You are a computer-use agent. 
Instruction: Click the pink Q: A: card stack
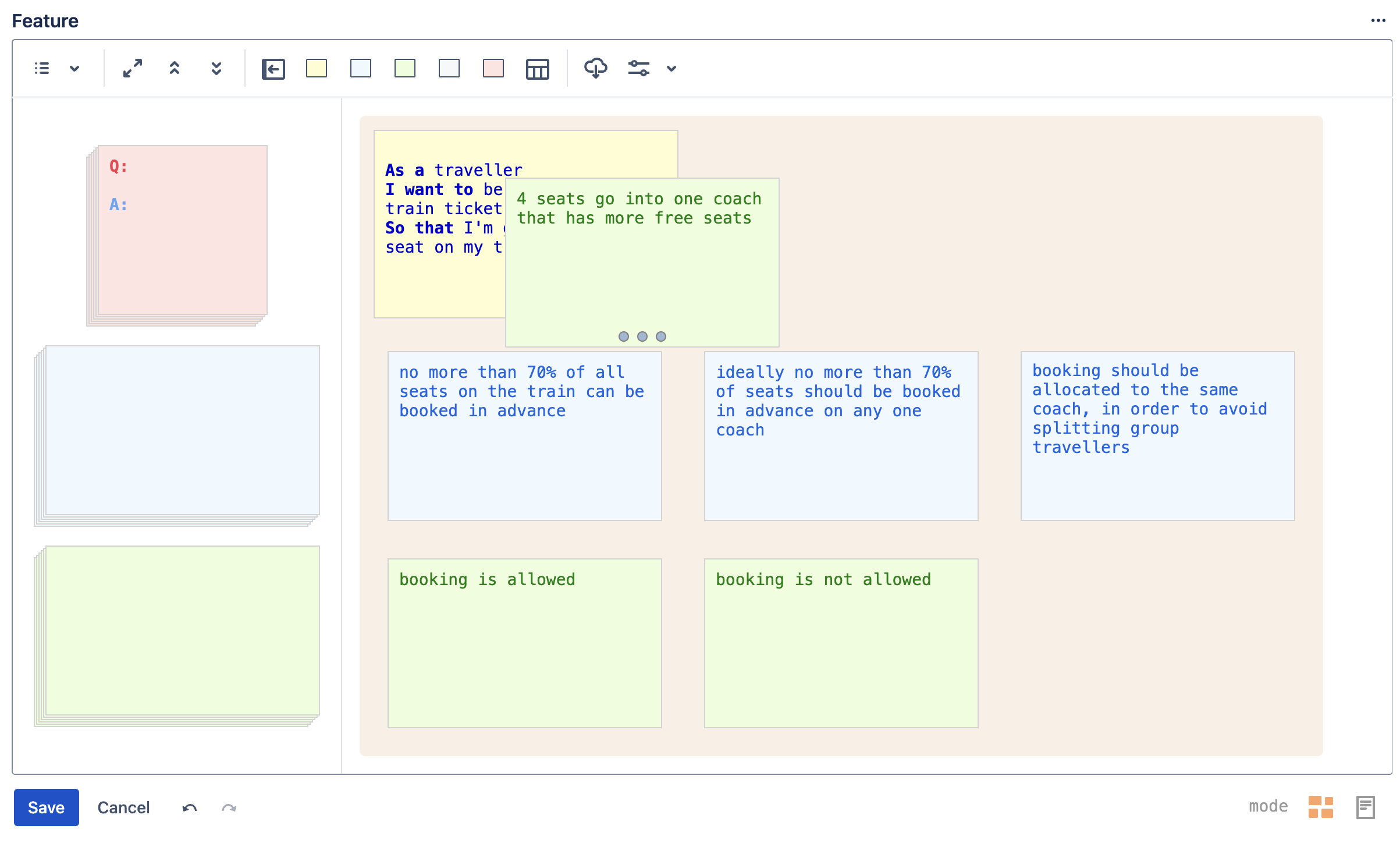pos(177,235)
